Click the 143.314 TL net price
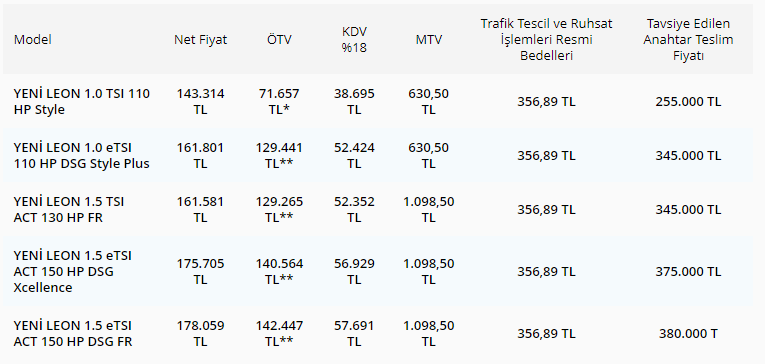Image resolution: width=765 pixels, height=364 pixels. (201, 101)
